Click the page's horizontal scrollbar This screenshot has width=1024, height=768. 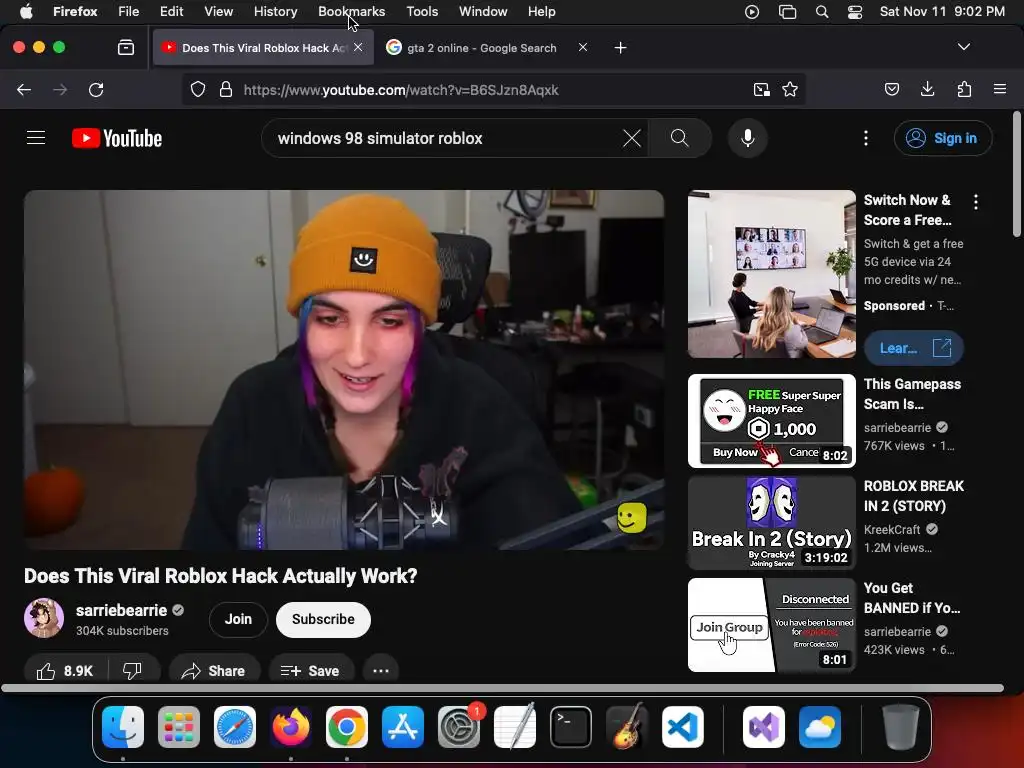tap(502, 688)
